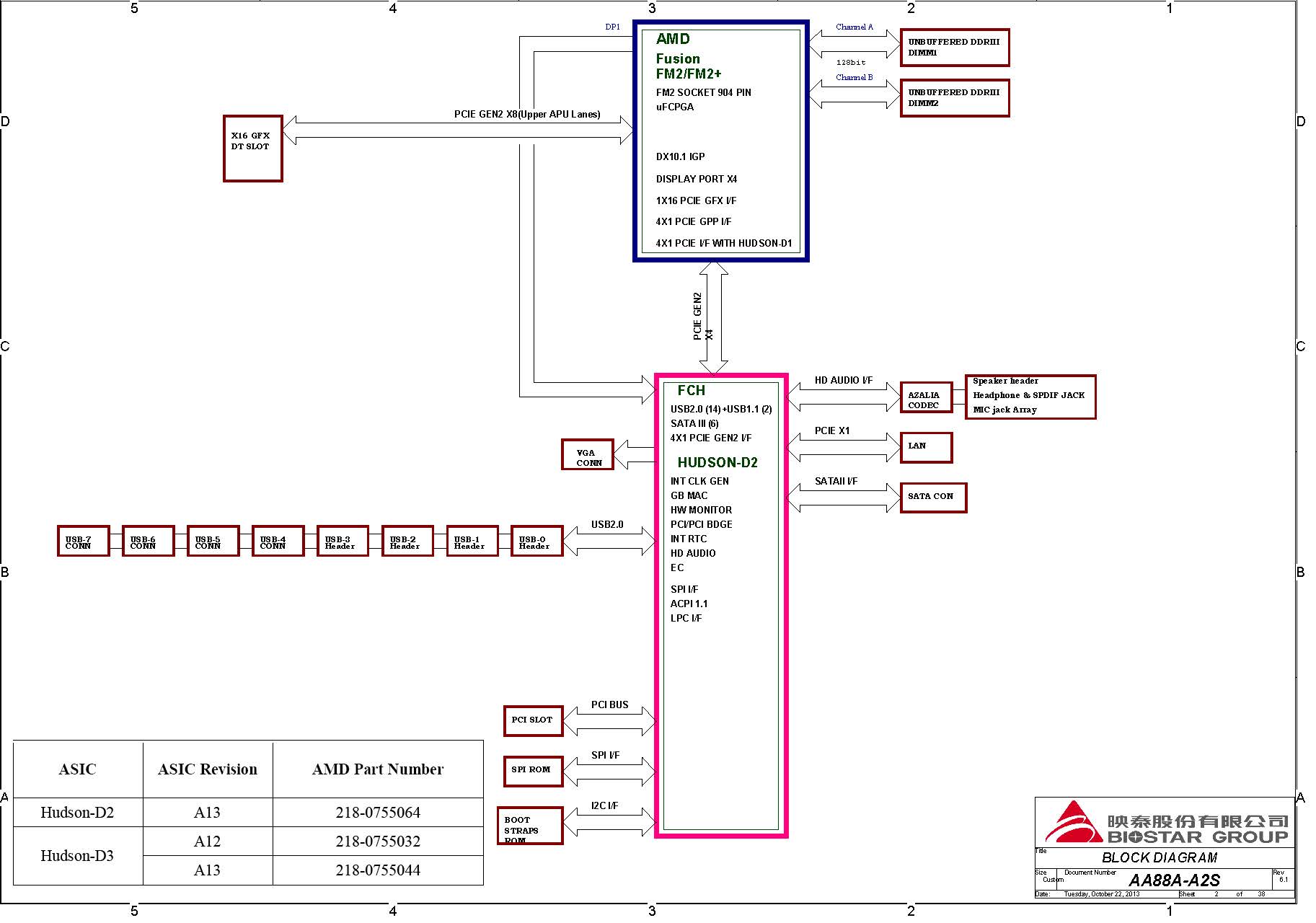Click the USB-7 CONN block
The width and height of the screenshot is (1316, 923).
pos(83,541)
